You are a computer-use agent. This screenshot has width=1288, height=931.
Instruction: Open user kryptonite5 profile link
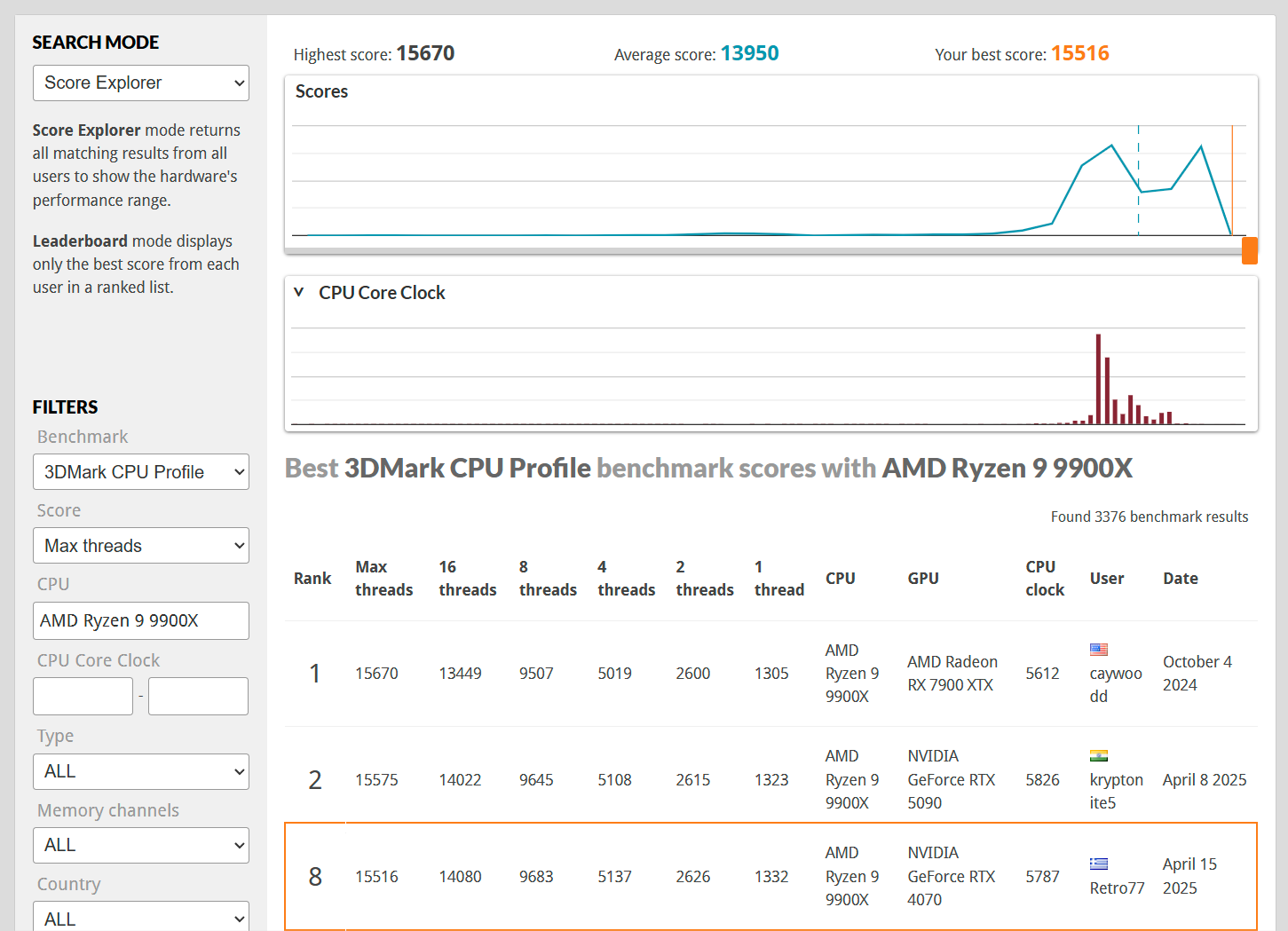point(1117,791)
